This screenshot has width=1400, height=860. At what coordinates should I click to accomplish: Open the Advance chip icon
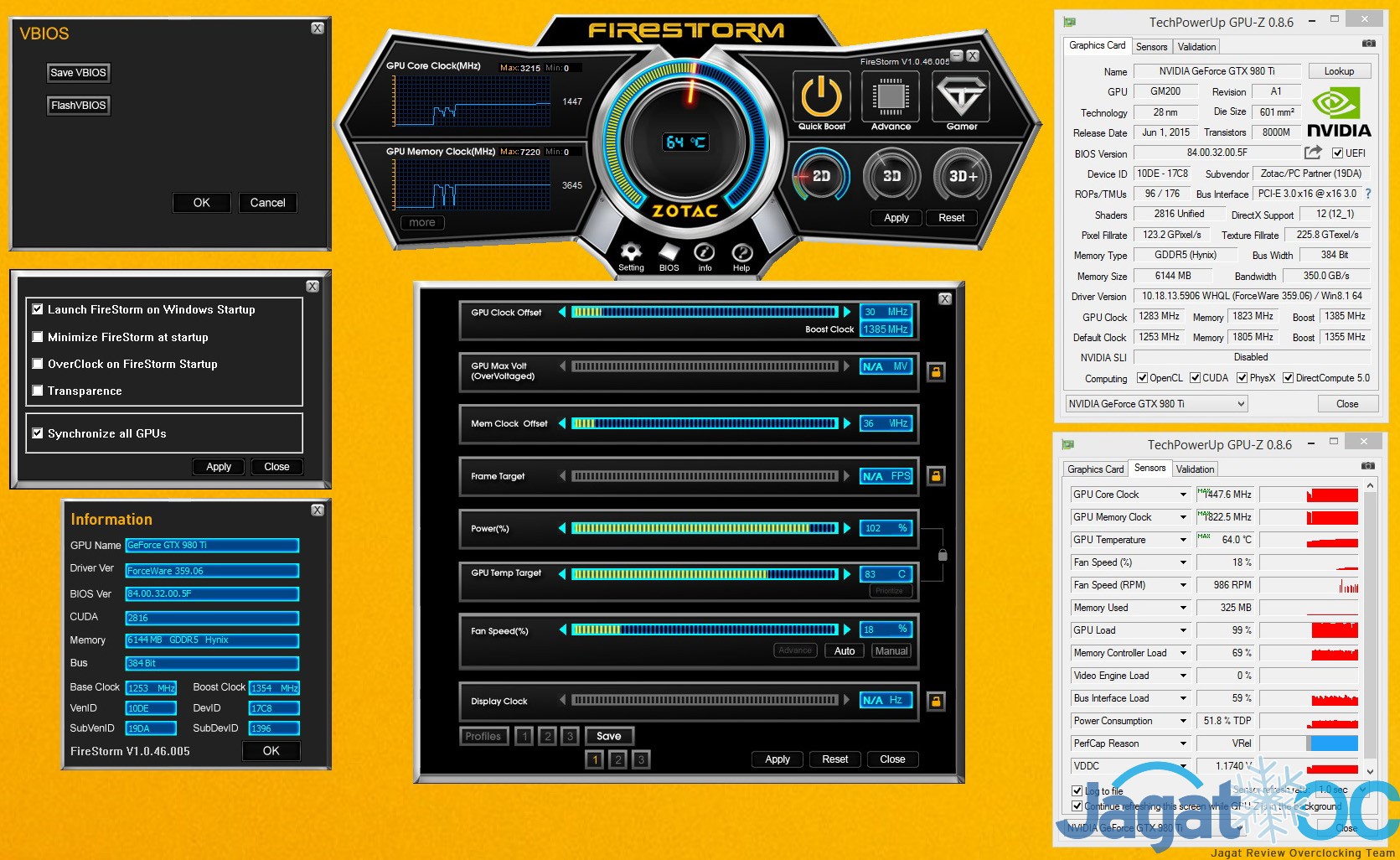[891, 97]
